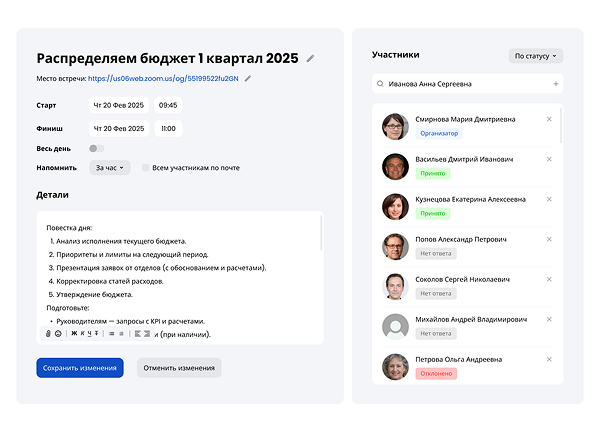This screenshot has height=427, width=600.
Task: Click Сохранить изменения button
Action: 80,368
